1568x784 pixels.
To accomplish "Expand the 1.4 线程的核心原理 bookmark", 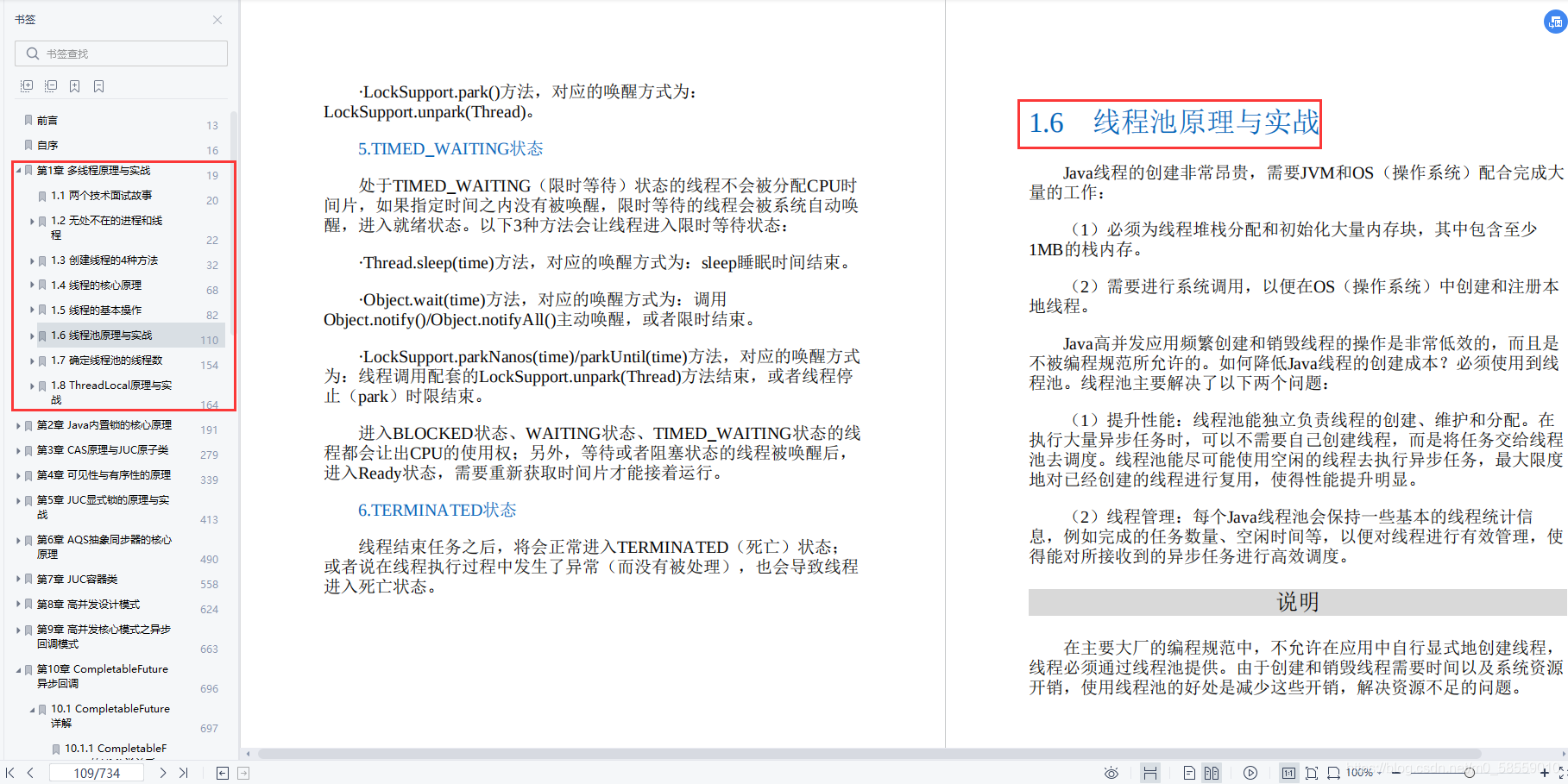I will pos(33,285).
